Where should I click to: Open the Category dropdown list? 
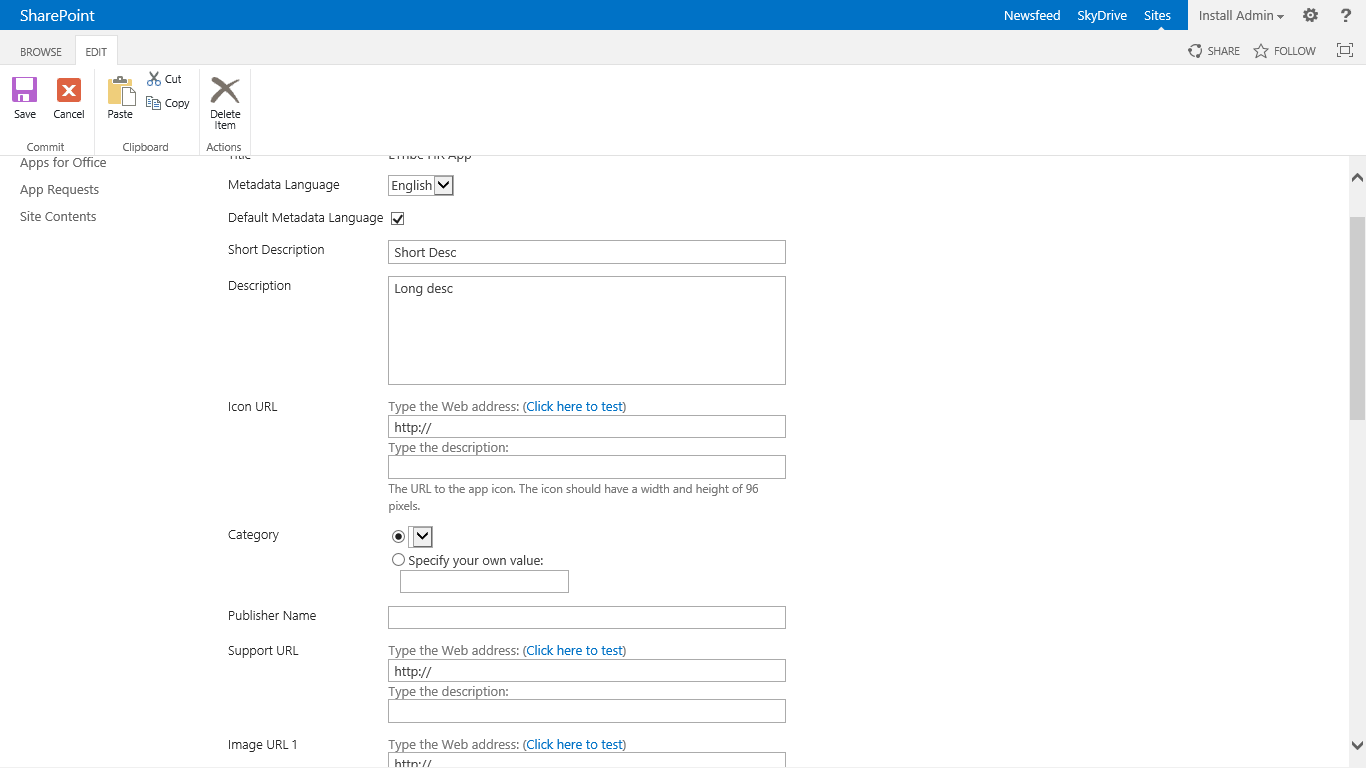pos(421,536)
